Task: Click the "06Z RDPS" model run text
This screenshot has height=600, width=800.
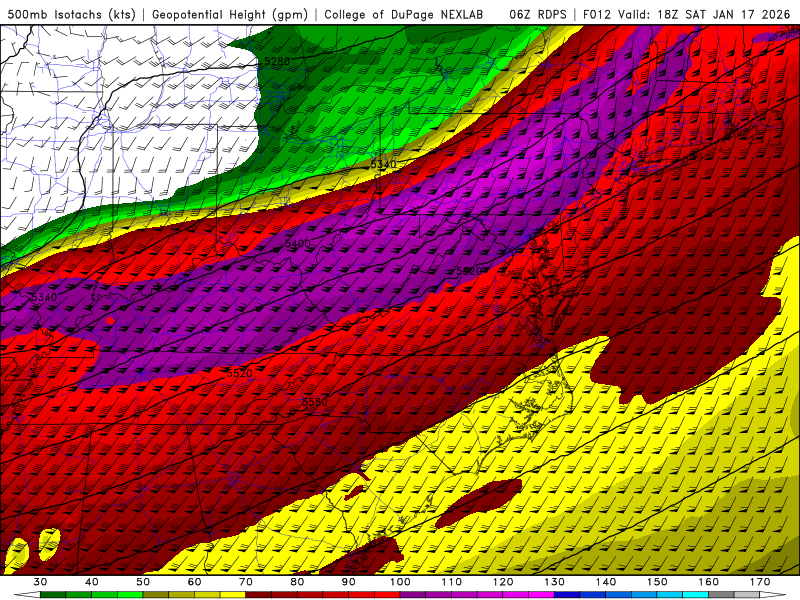Action: [x=538, y=14]
